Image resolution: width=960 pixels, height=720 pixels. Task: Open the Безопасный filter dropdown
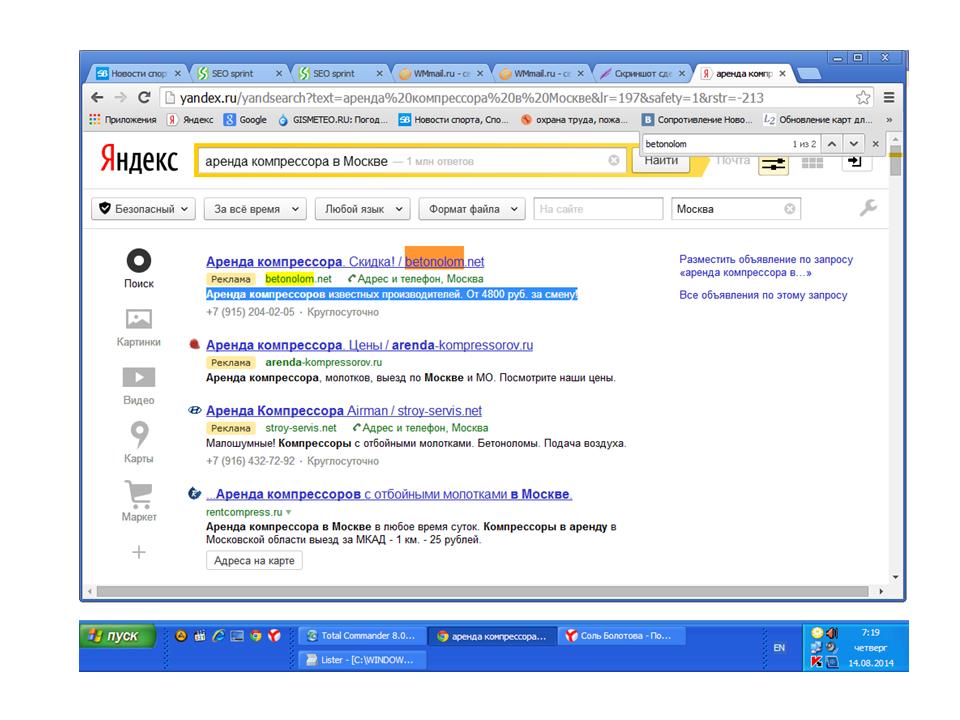pyautogui.click(x=144, y=209)
